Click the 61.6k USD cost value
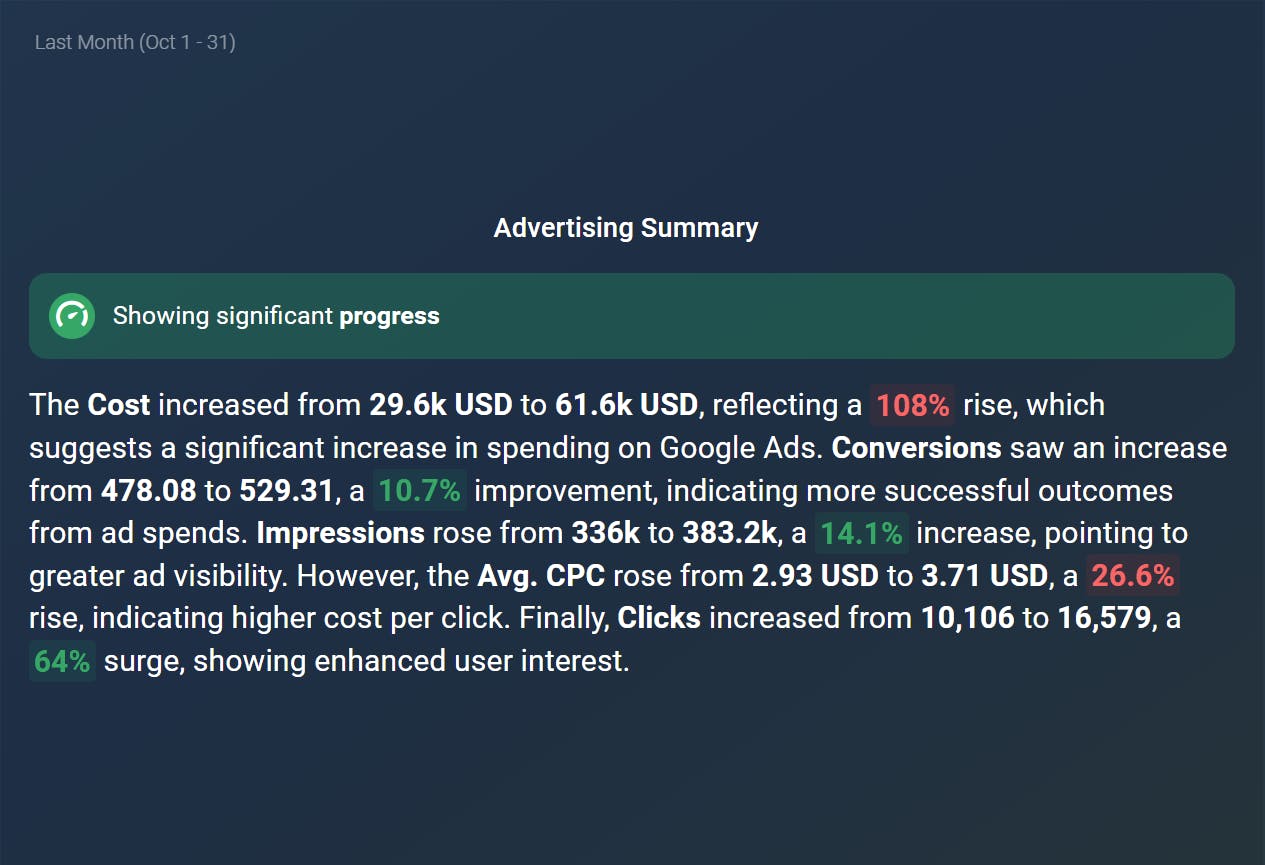The width and height of the screenshot is (1265, 865). (625, 405)
